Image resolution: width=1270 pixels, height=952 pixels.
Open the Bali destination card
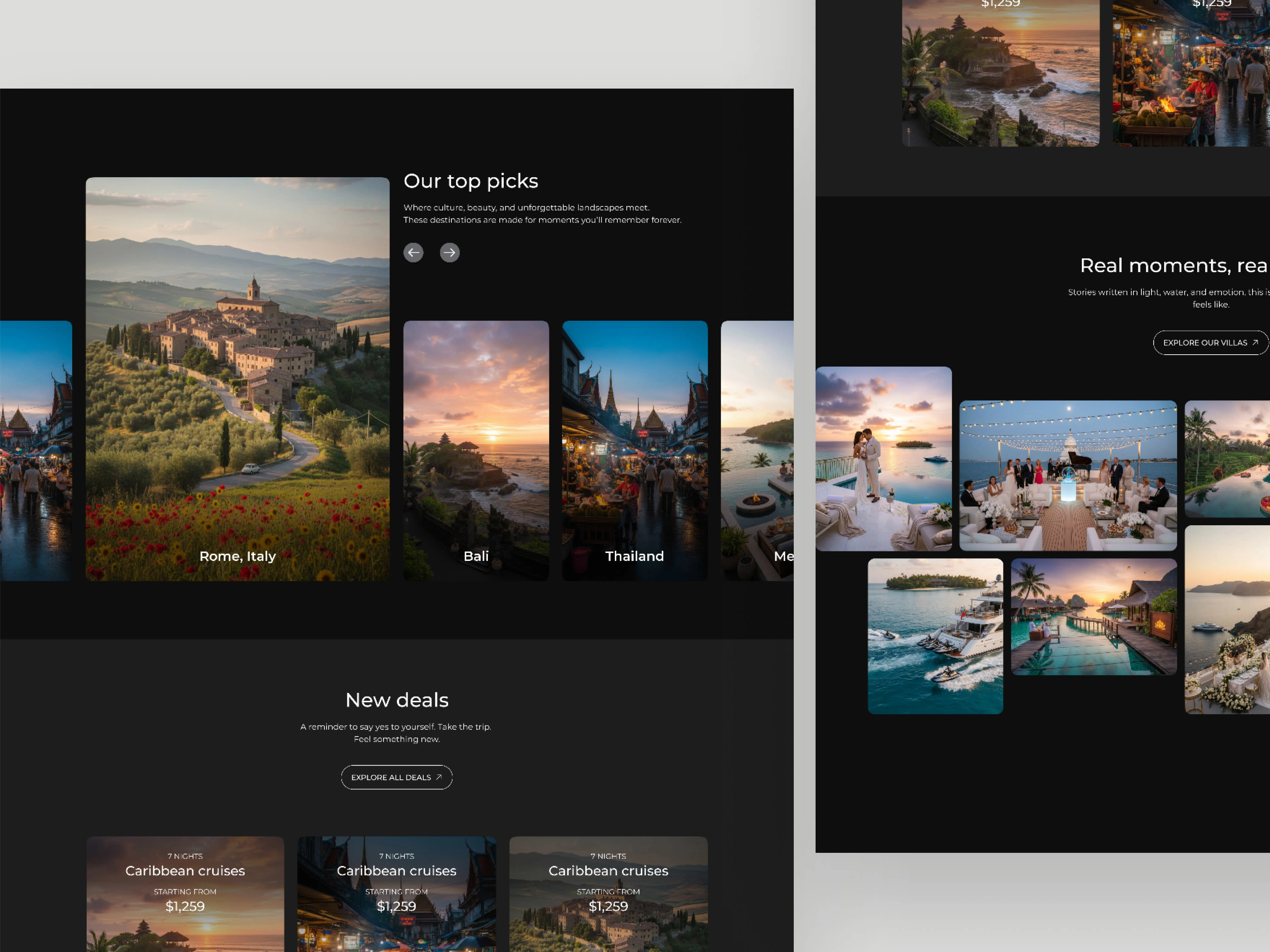(476, 451)
